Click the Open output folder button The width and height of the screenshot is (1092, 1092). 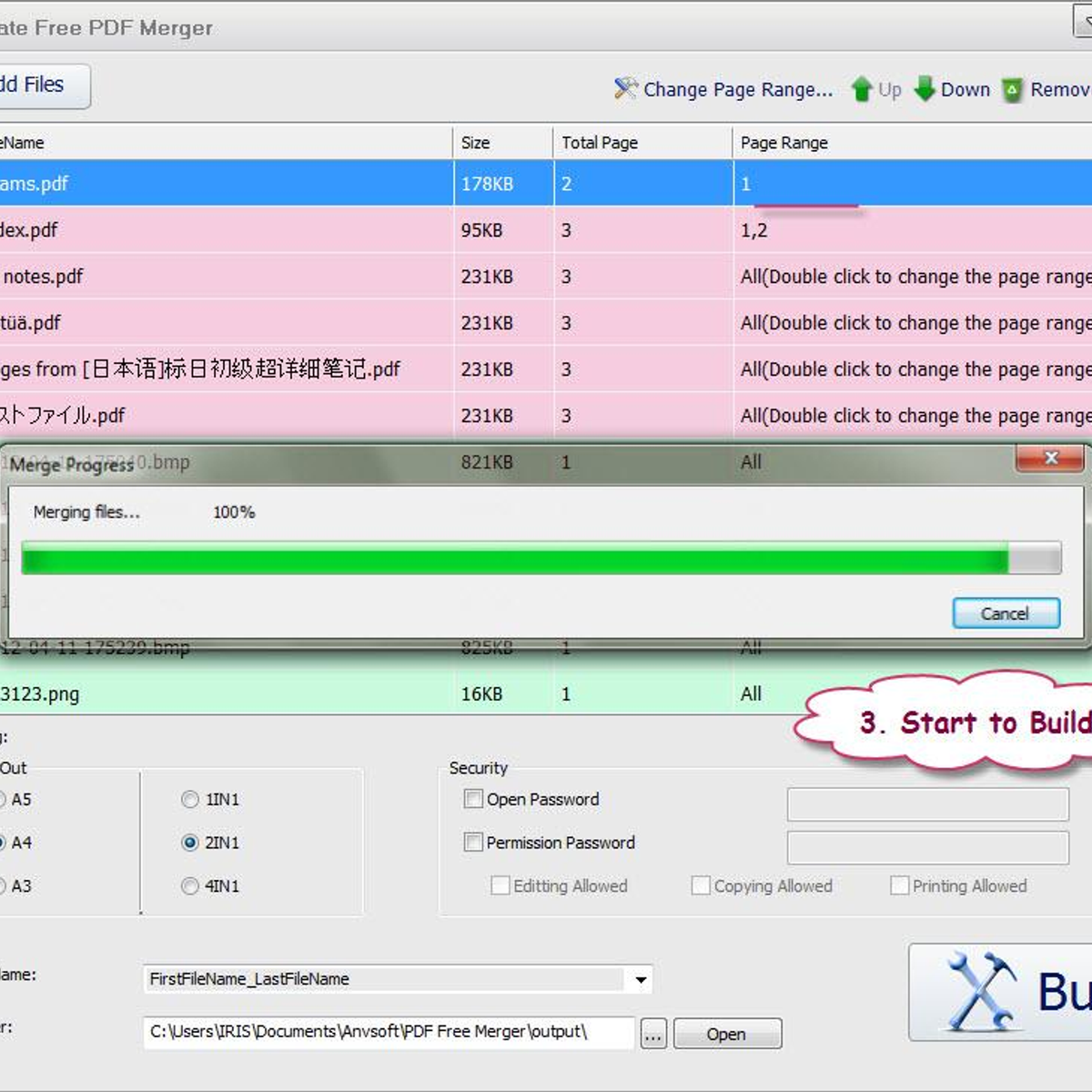(726, 1034)
